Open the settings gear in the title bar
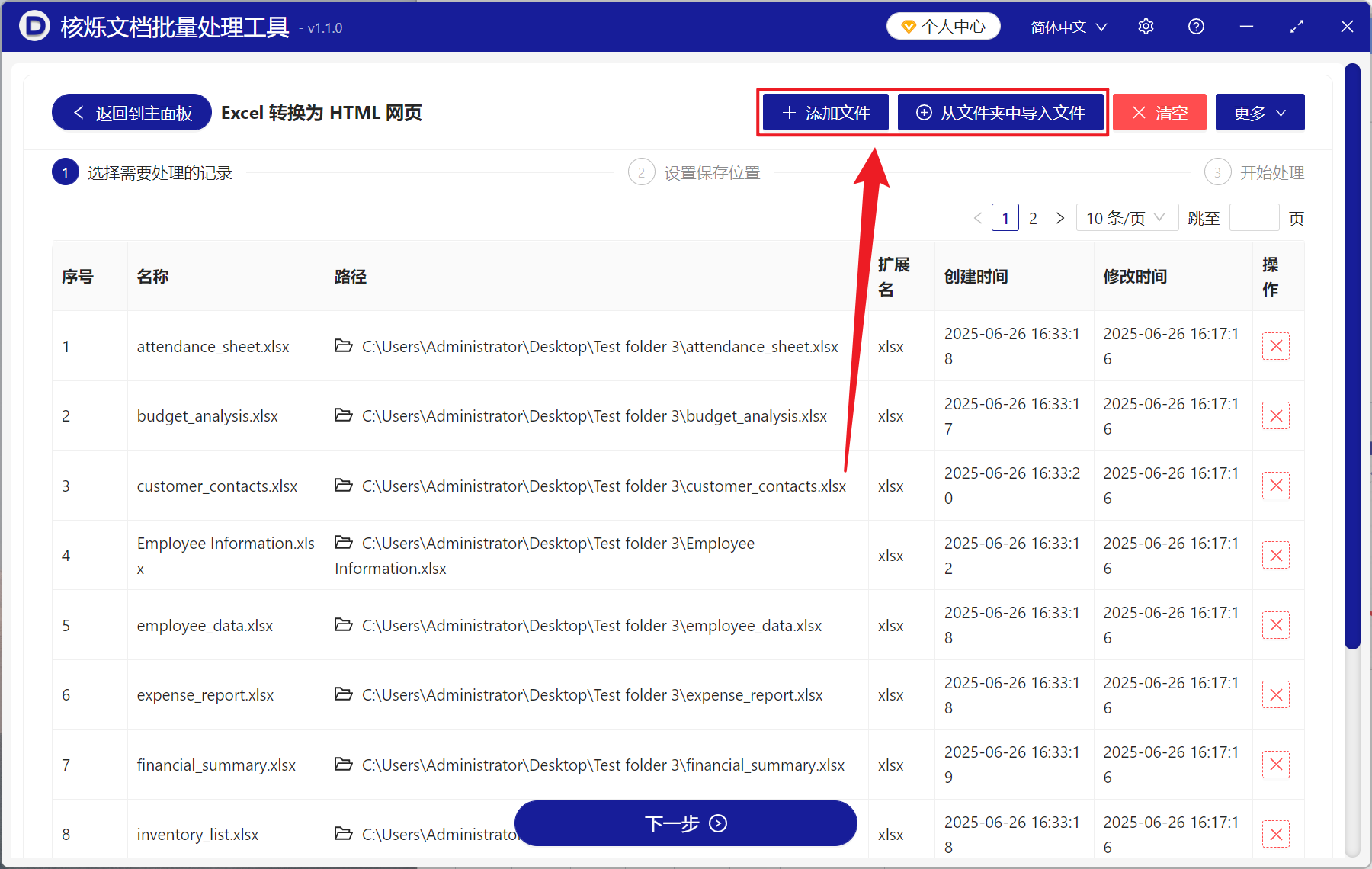 1146,26
